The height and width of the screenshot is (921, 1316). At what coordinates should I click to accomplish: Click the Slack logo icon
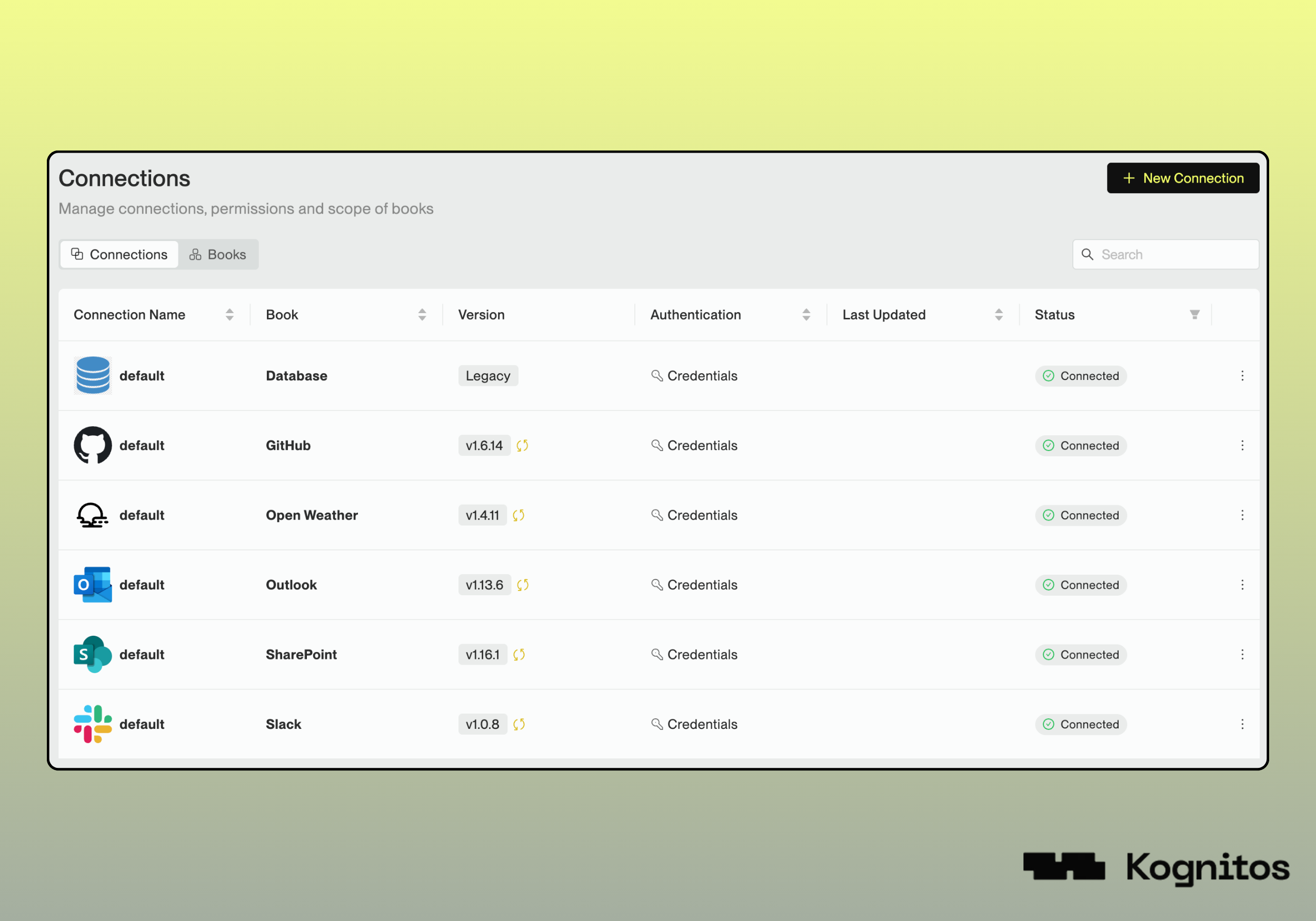tap(92, 724)
